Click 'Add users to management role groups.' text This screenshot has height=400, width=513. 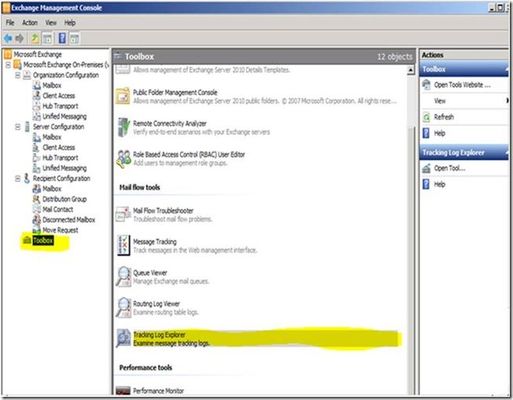click(x=180, y=163)
